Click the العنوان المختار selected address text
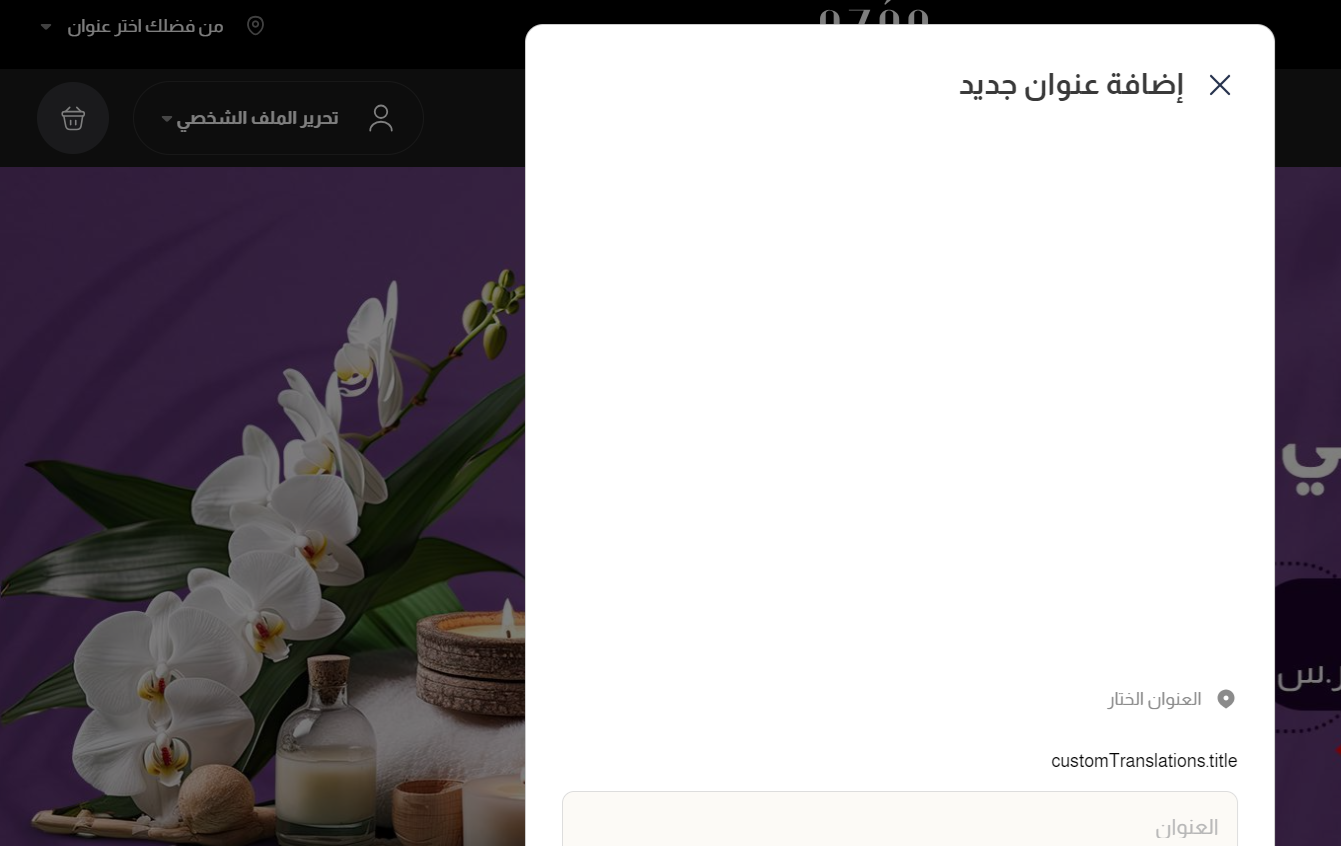 tap(1154, 699)
